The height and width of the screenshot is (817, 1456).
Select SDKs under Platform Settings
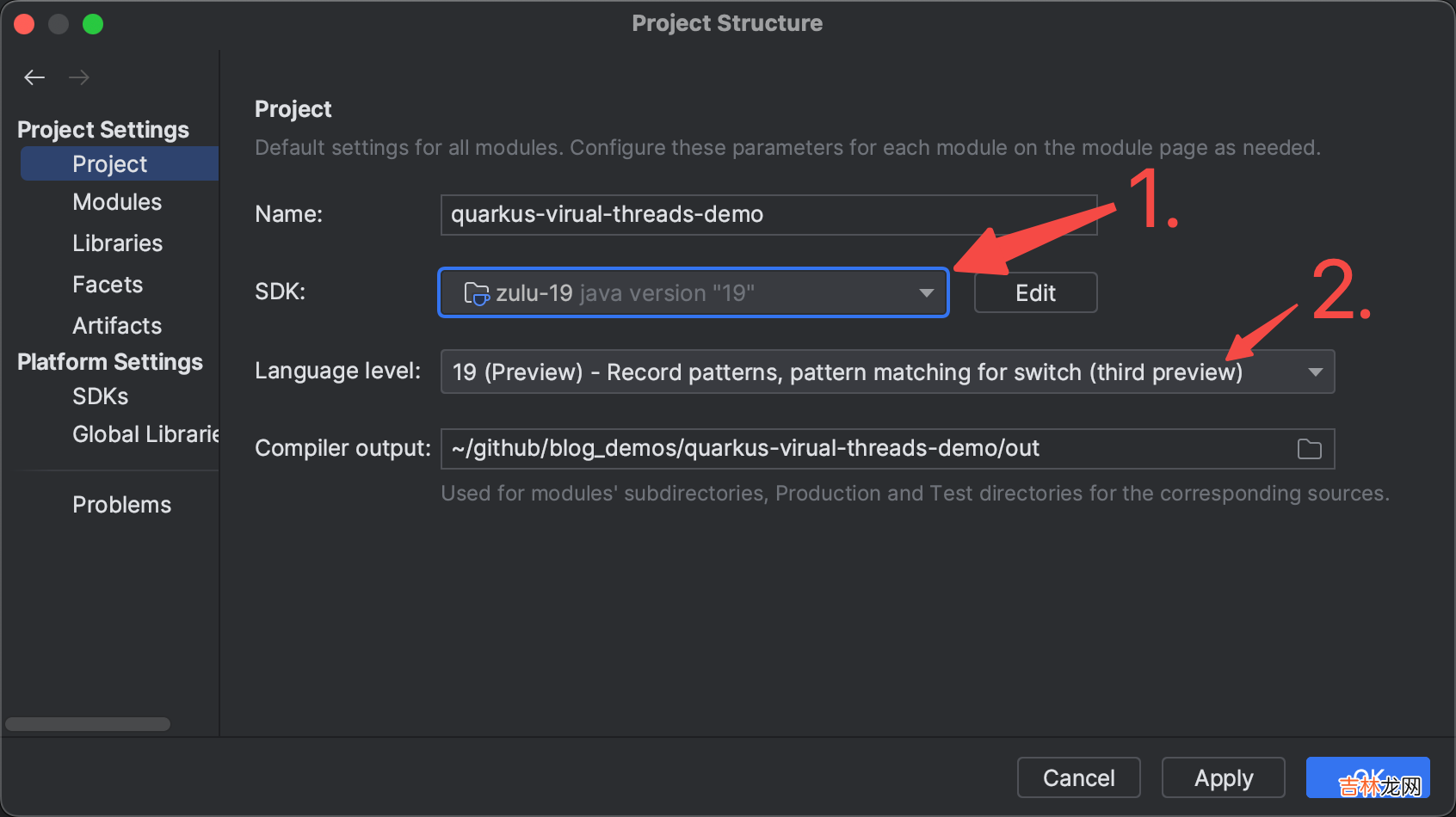tap(101, 396)
